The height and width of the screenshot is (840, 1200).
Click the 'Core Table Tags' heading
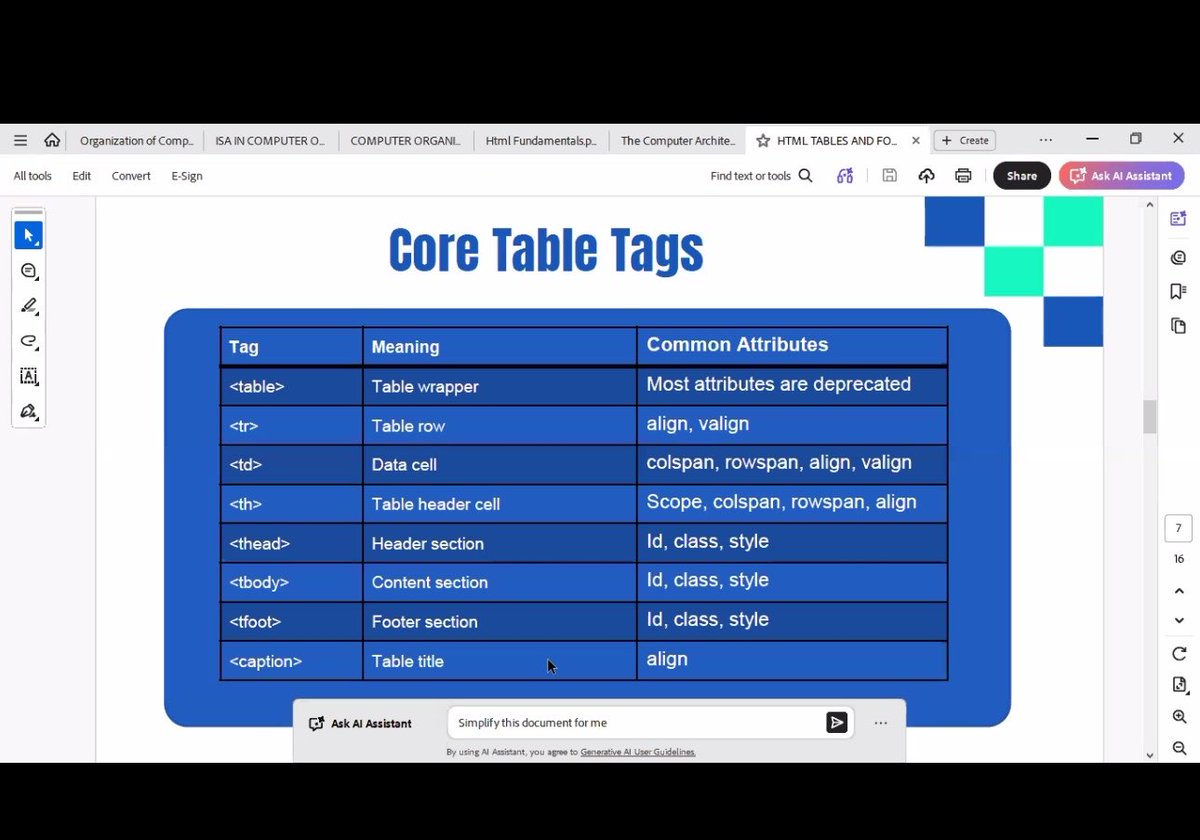click(x=546, y=250)
